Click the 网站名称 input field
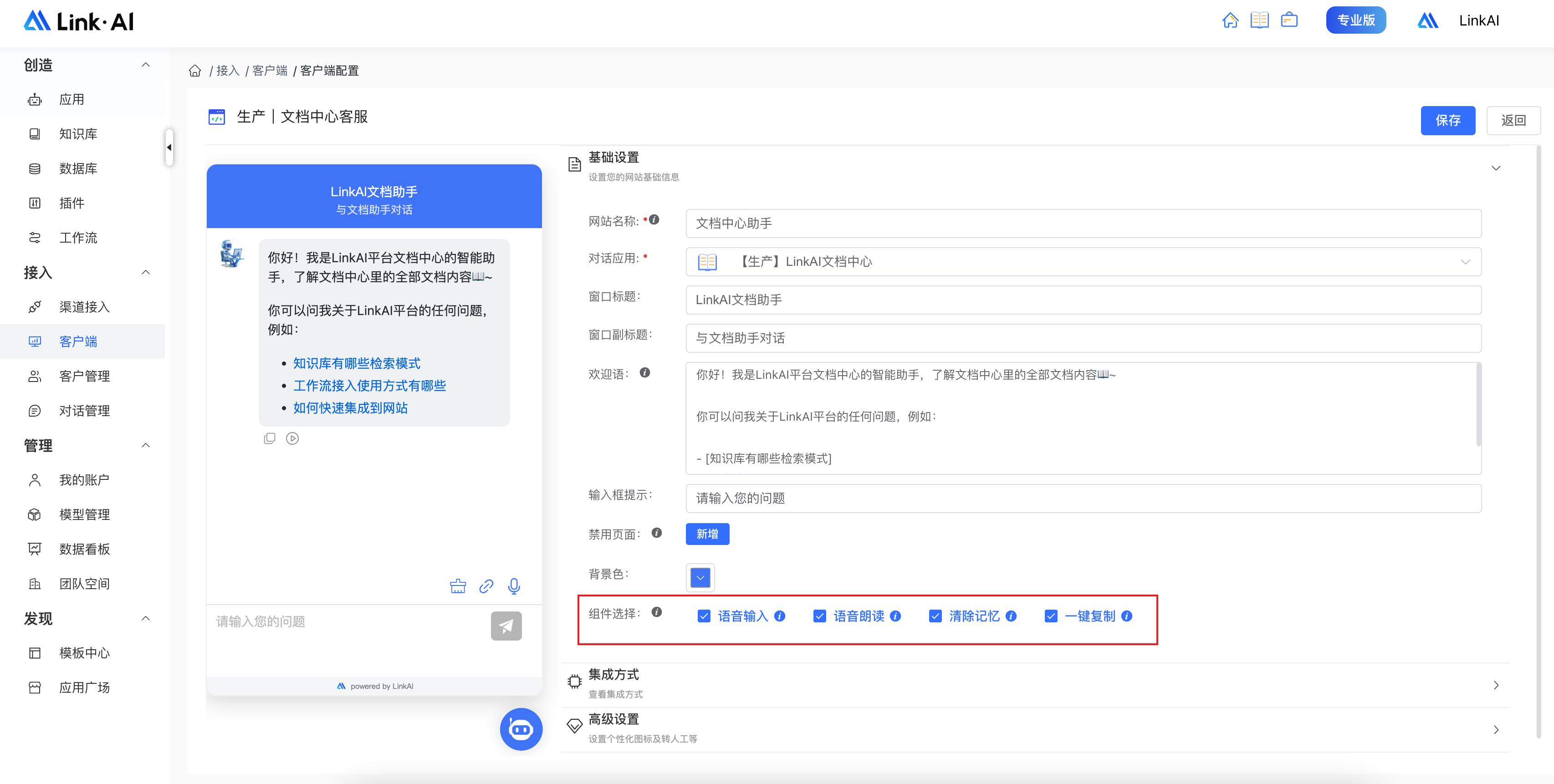 click(x=1084, y=224)
